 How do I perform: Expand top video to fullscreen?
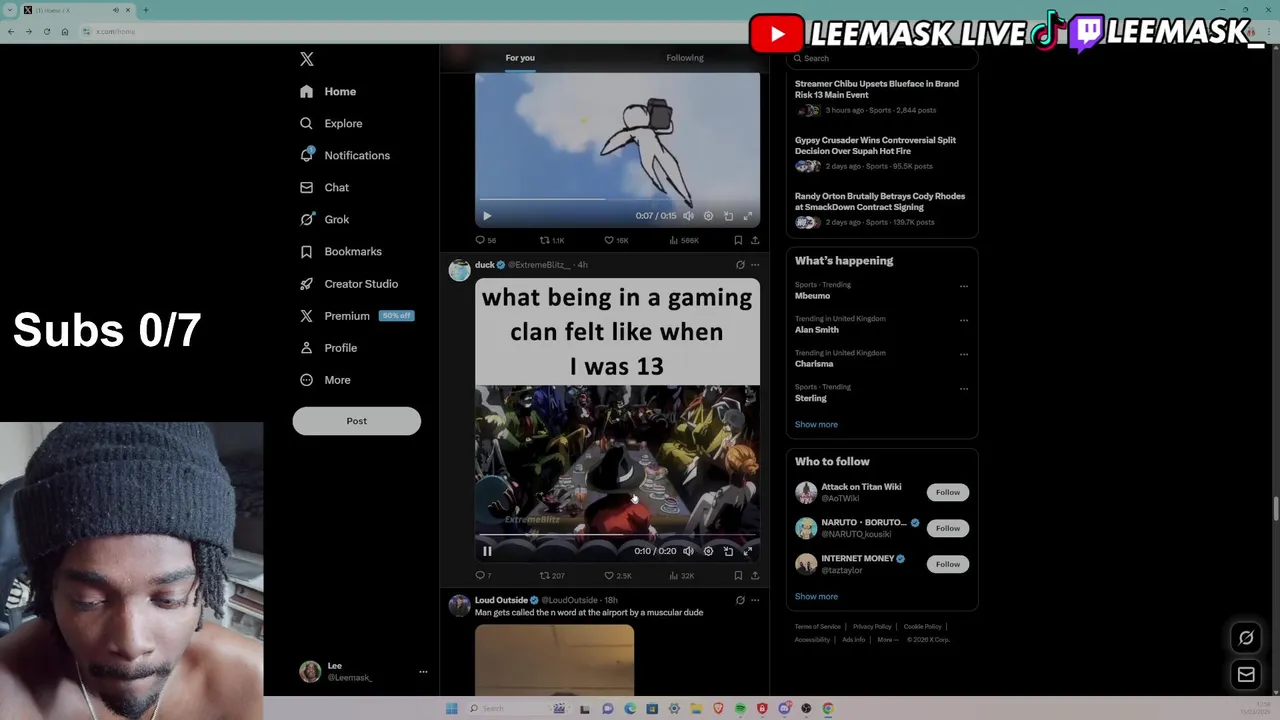pos(747,216)
